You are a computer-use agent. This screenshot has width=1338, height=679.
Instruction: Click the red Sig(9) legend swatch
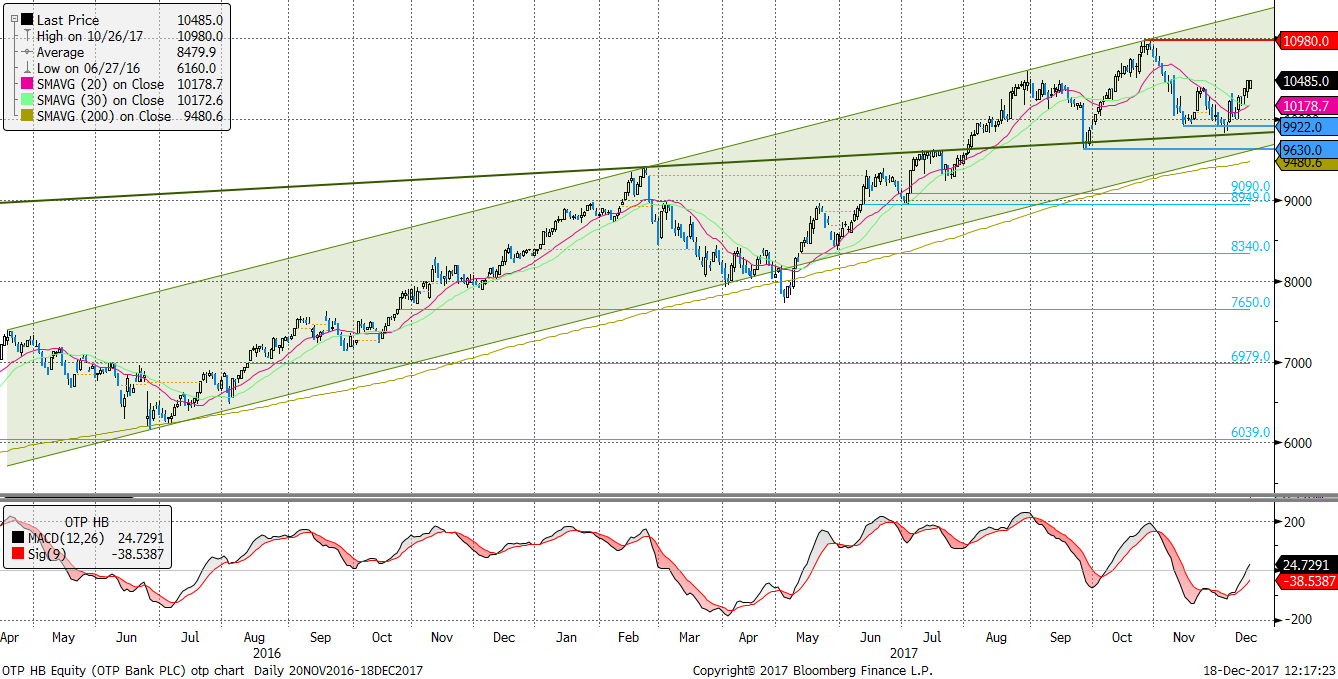16,553
